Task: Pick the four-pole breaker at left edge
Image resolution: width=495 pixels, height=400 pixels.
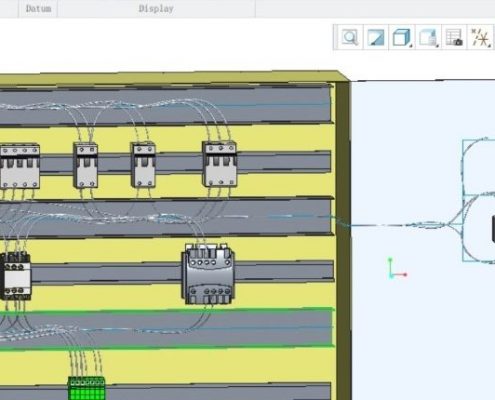Action: tap(20, 167)
